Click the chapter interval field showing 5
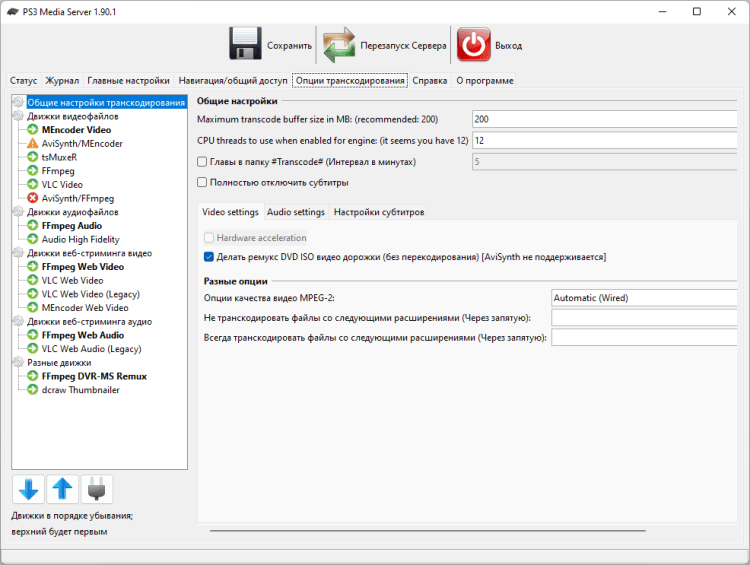The image size is (750, 565). pos(605,162)
